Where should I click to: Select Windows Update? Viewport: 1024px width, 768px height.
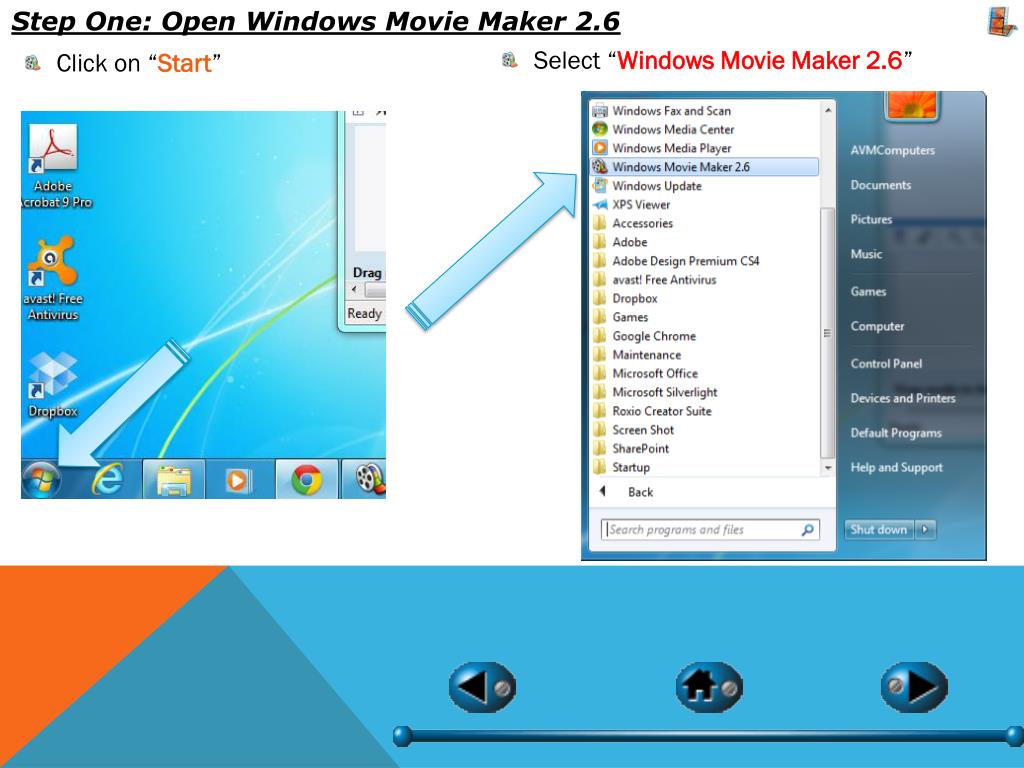tap(704, 186)
